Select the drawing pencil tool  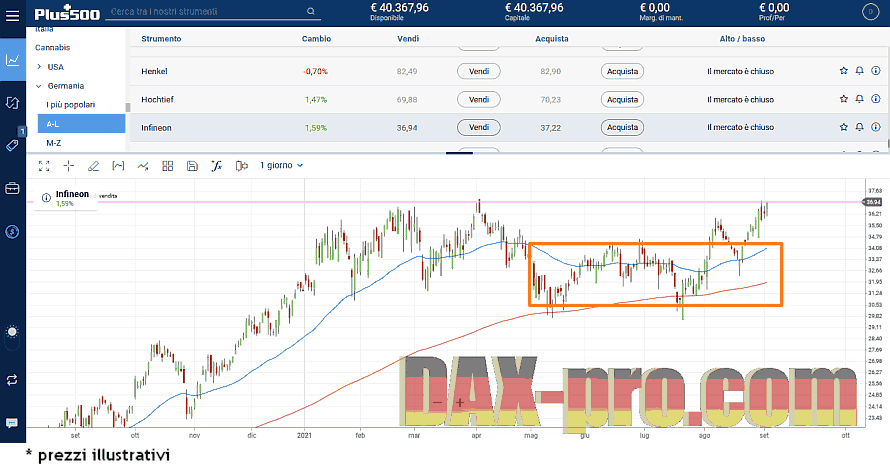point(93,166)
